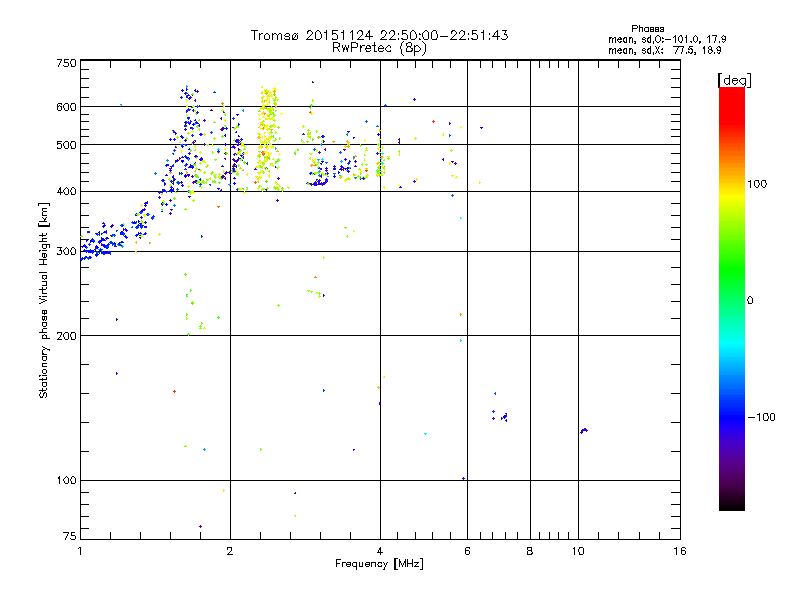Click the '300' height axis tick label
The height and width of the screenshot is (600, 800).
pyautogui.click(x=66, y=252)
